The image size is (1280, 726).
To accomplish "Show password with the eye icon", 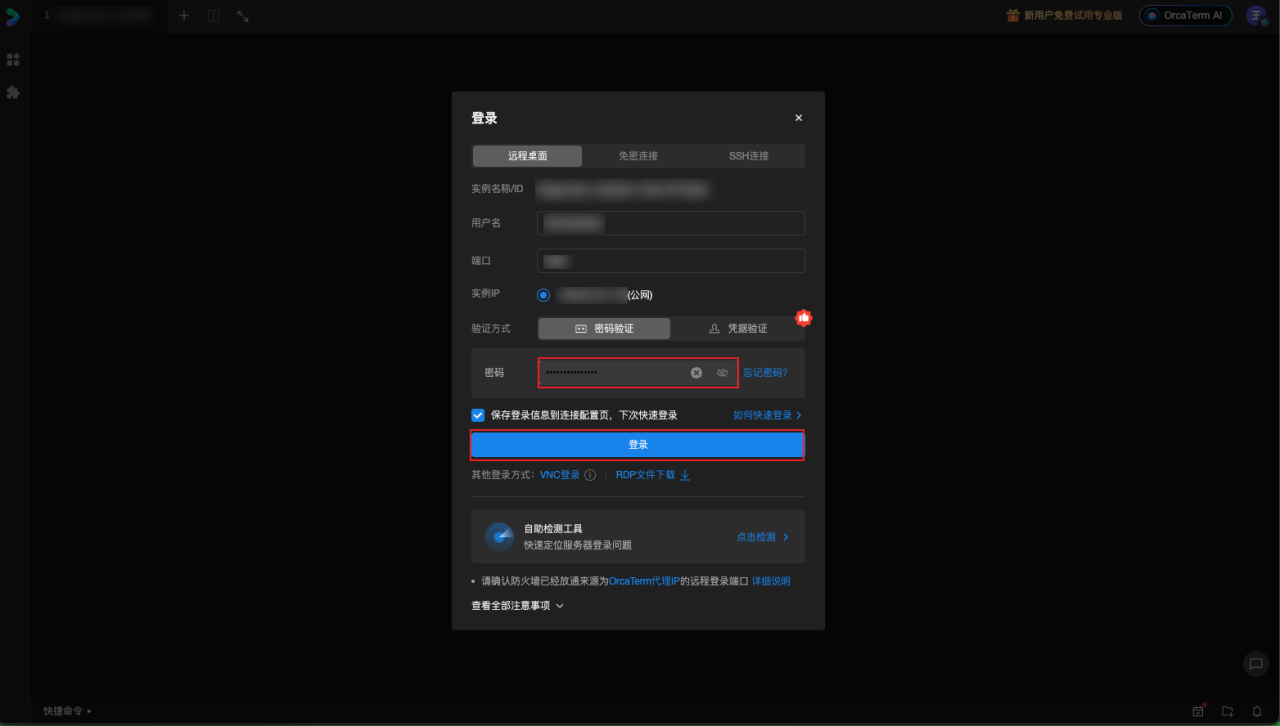I will pyautogui.click(x=723, y=373).
